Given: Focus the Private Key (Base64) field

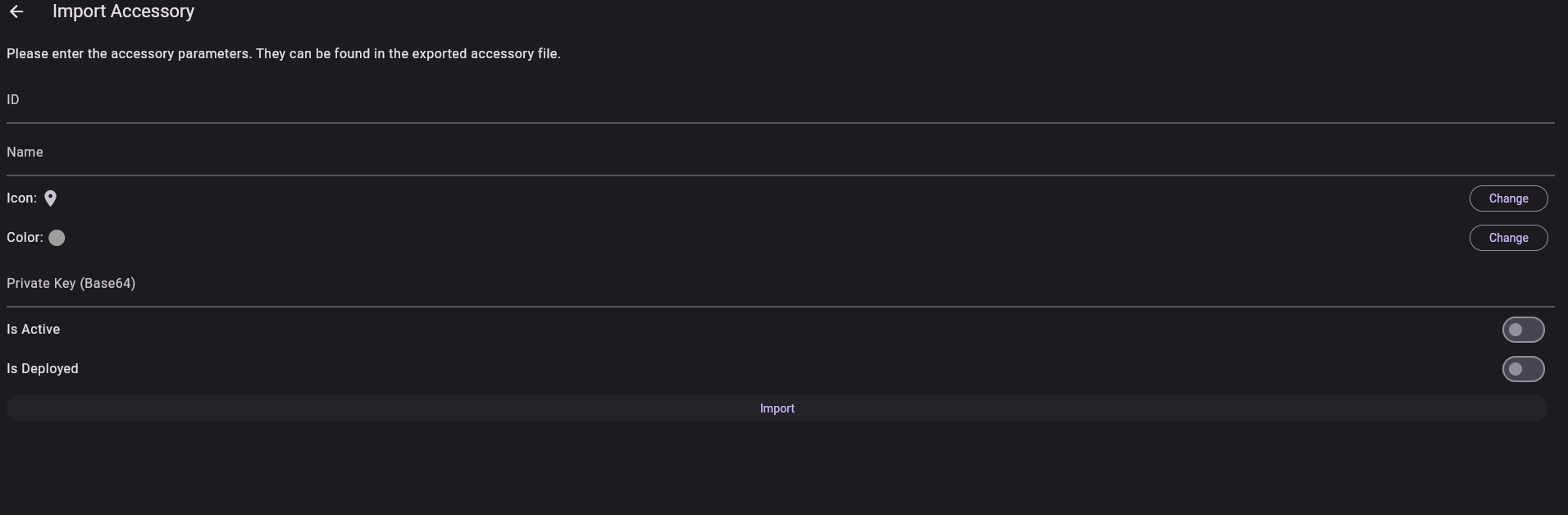Looking at the screenshot, I should click(x=781, y=284).
